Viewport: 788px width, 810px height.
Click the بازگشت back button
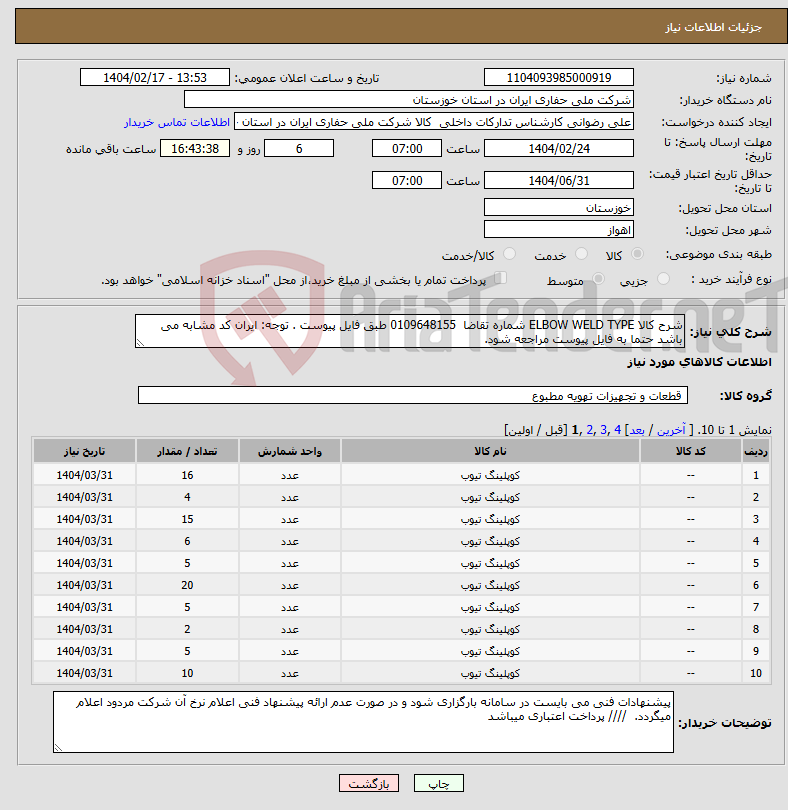point(369,783)
